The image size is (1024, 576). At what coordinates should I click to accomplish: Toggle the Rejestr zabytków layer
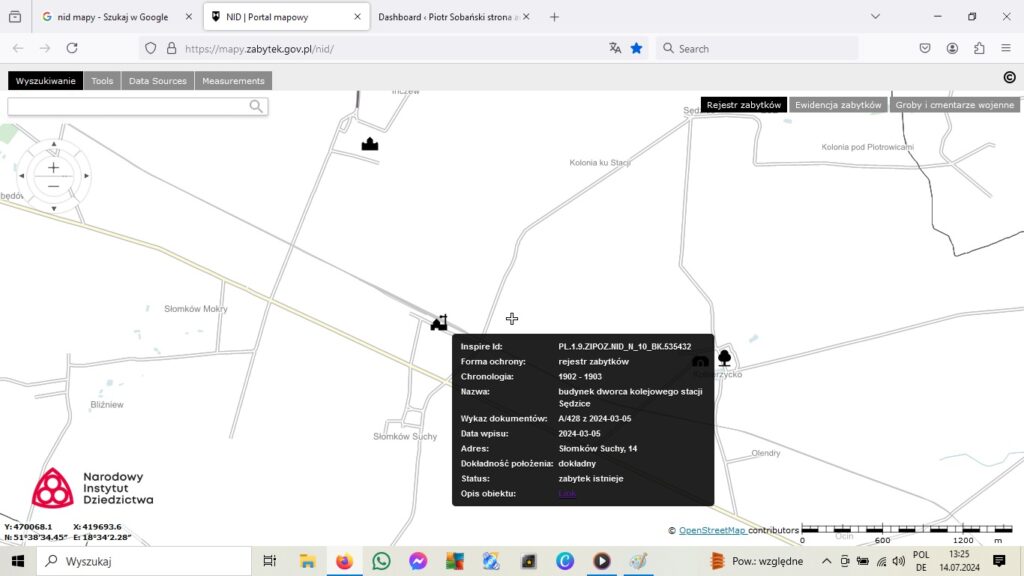tap(743, 105)
